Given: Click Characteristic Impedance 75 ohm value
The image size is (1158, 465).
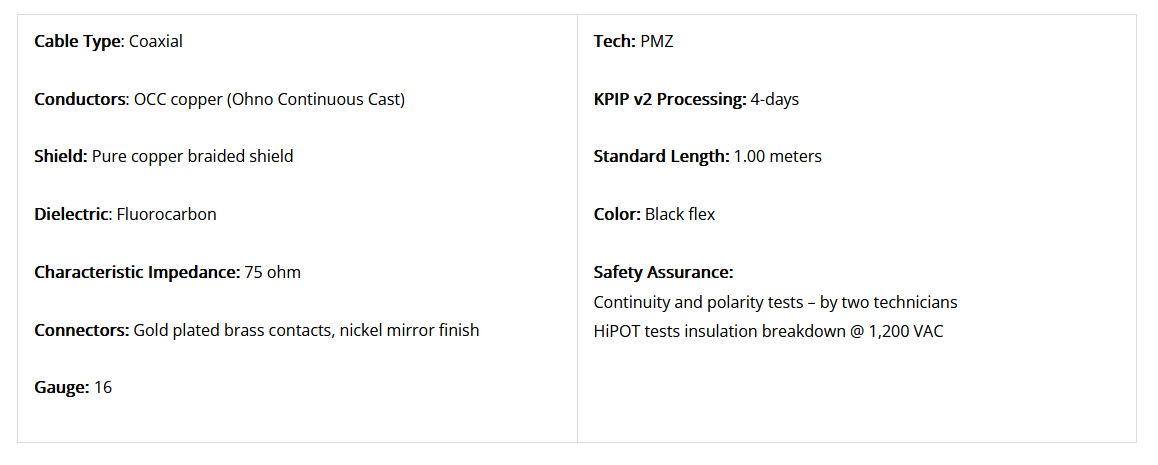Looking at the screenshot, I should coord(273,272).
